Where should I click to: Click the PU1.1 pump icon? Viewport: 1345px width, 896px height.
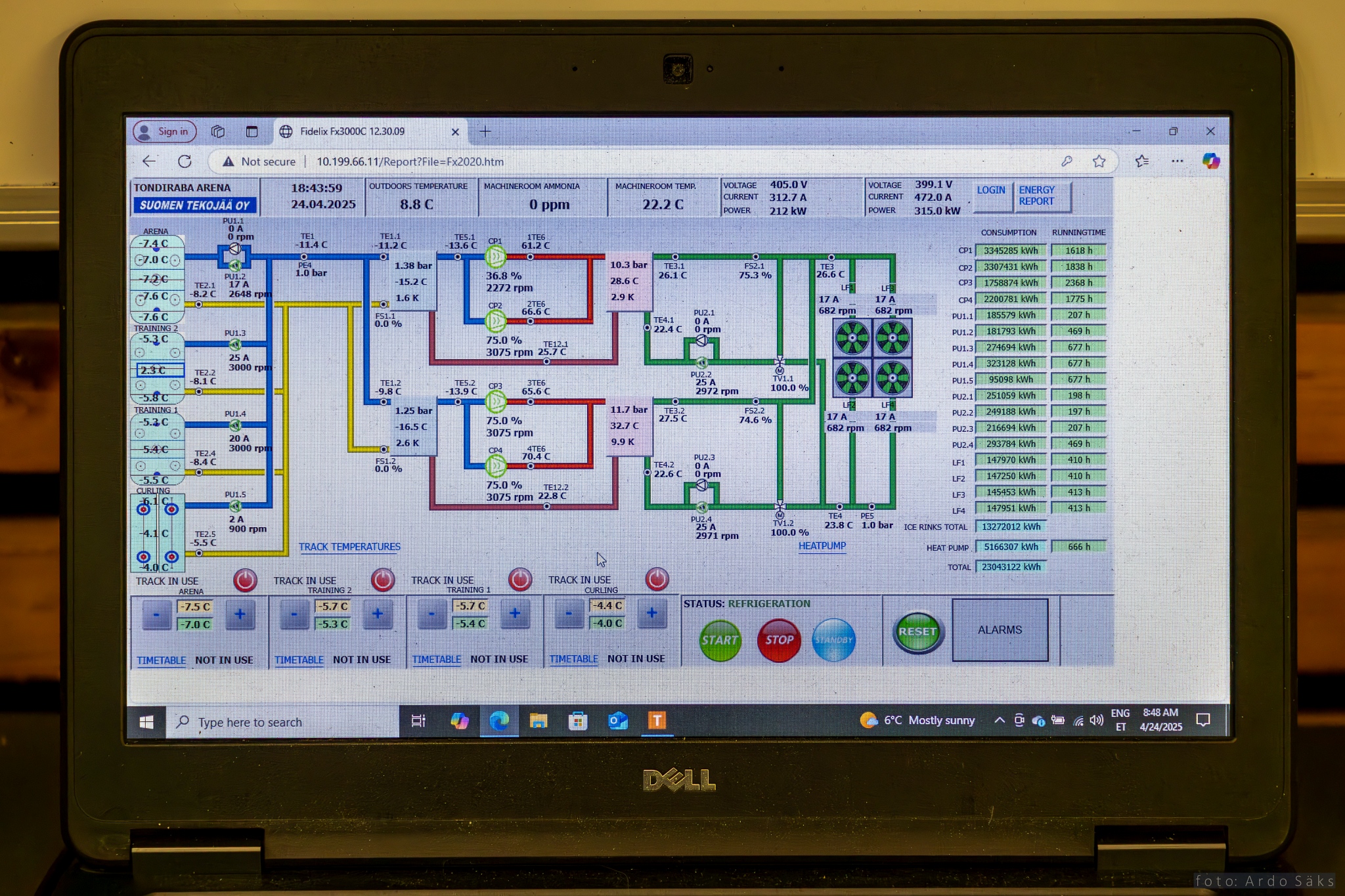pyautogui.click(x=234, y=249)
